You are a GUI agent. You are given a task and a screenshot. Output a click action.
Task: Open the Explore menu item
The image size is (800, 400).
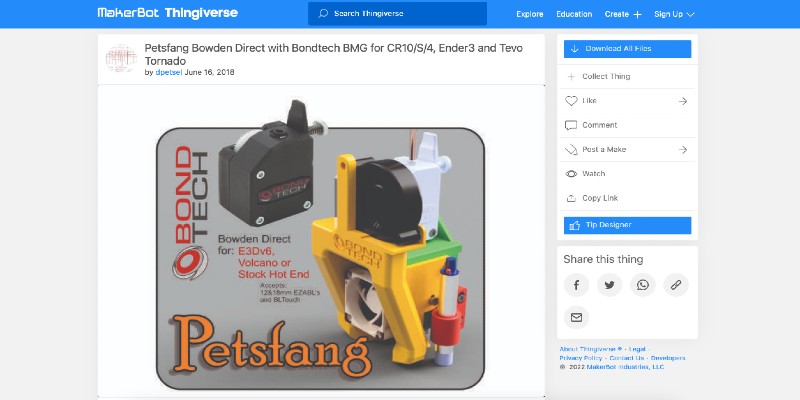point(530,14)
